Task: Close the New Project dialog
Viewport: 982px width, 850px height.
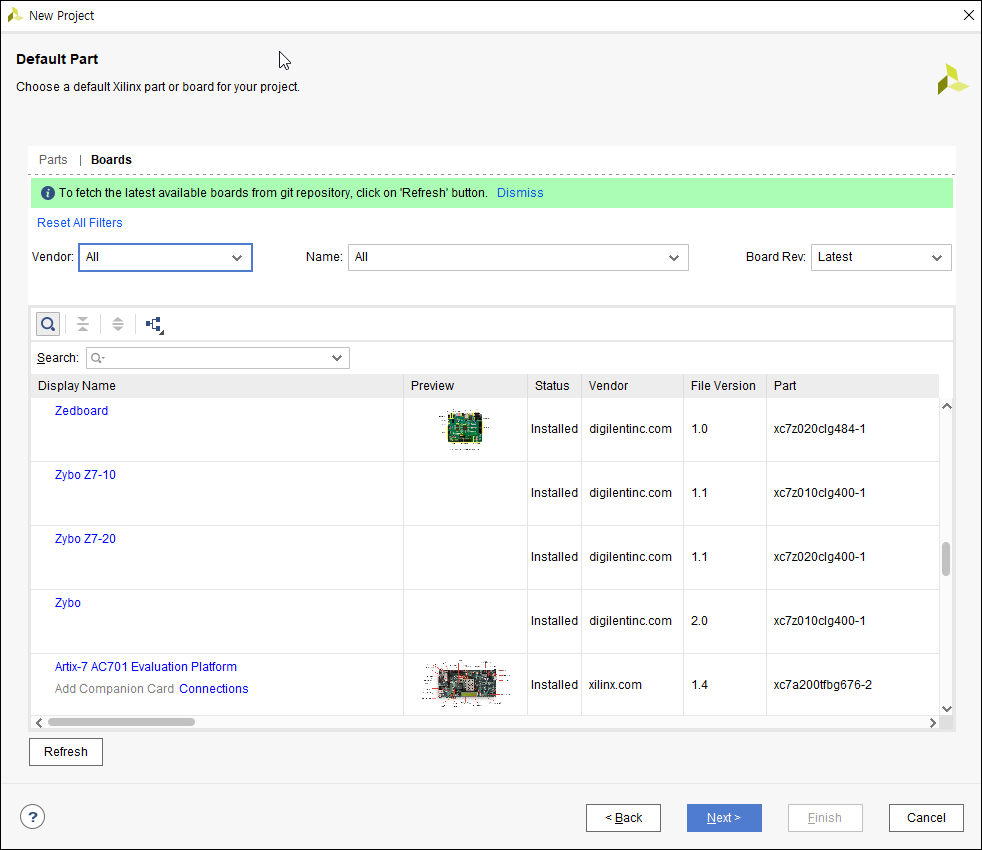Action: pyautogui.click(x=968, y=15)
